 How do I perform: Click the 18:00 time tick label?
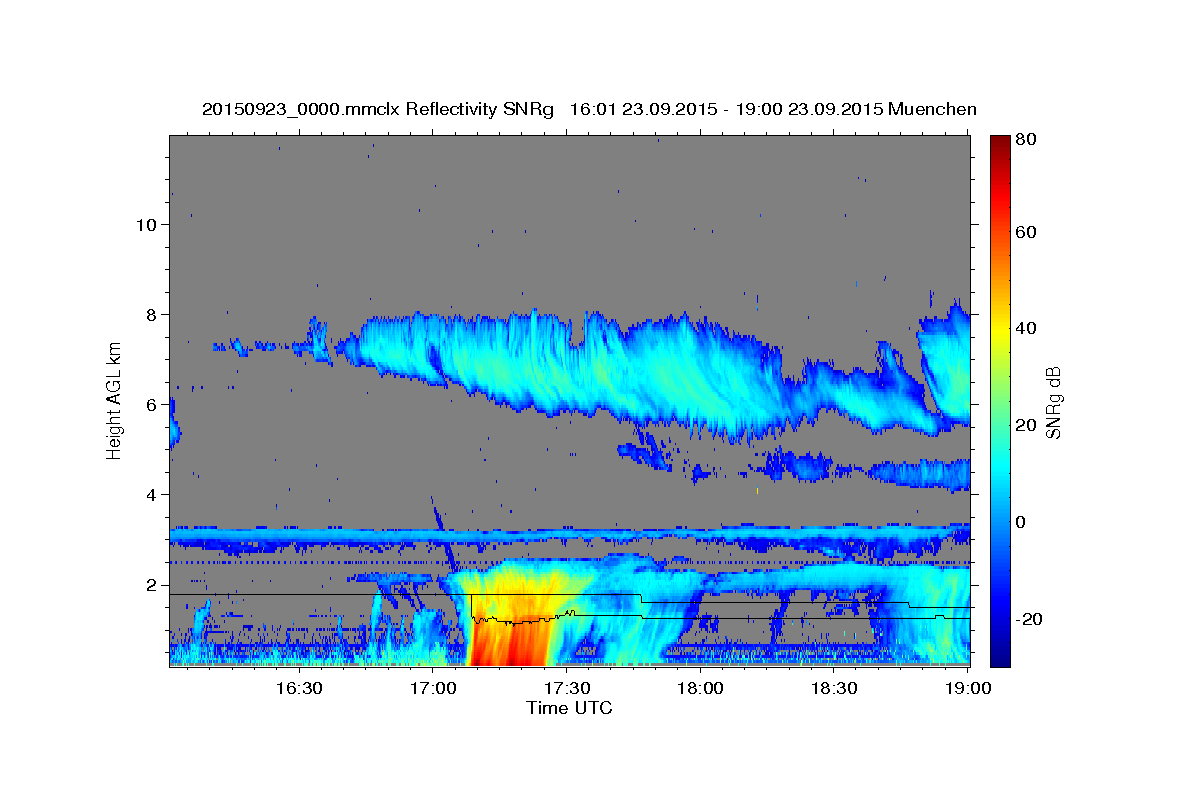pyautogui.click(x=701, y=689)
